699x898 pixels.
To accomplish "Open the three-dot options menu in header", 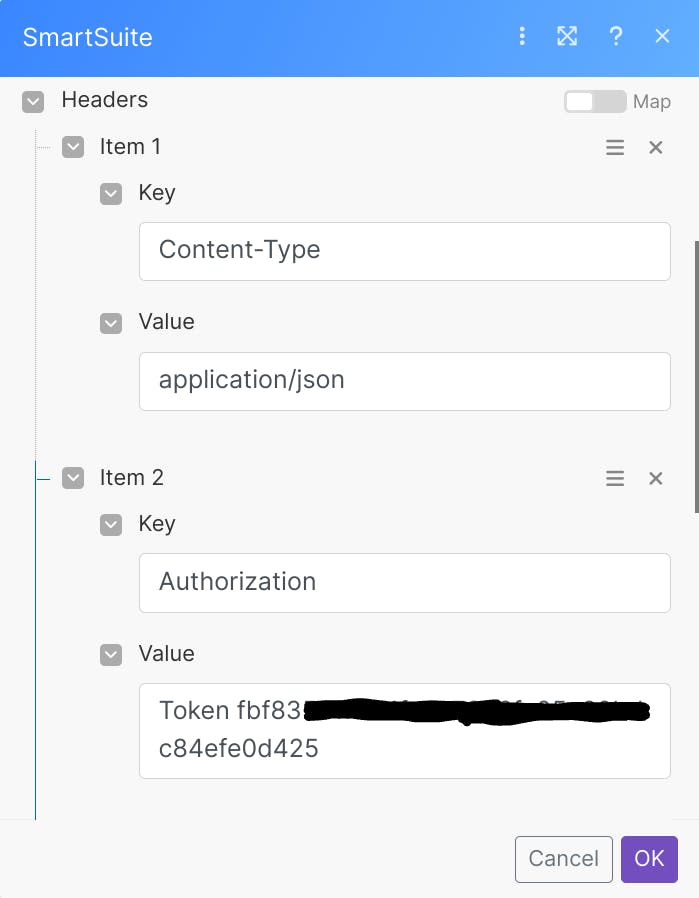I will click(x=522, y=36).
